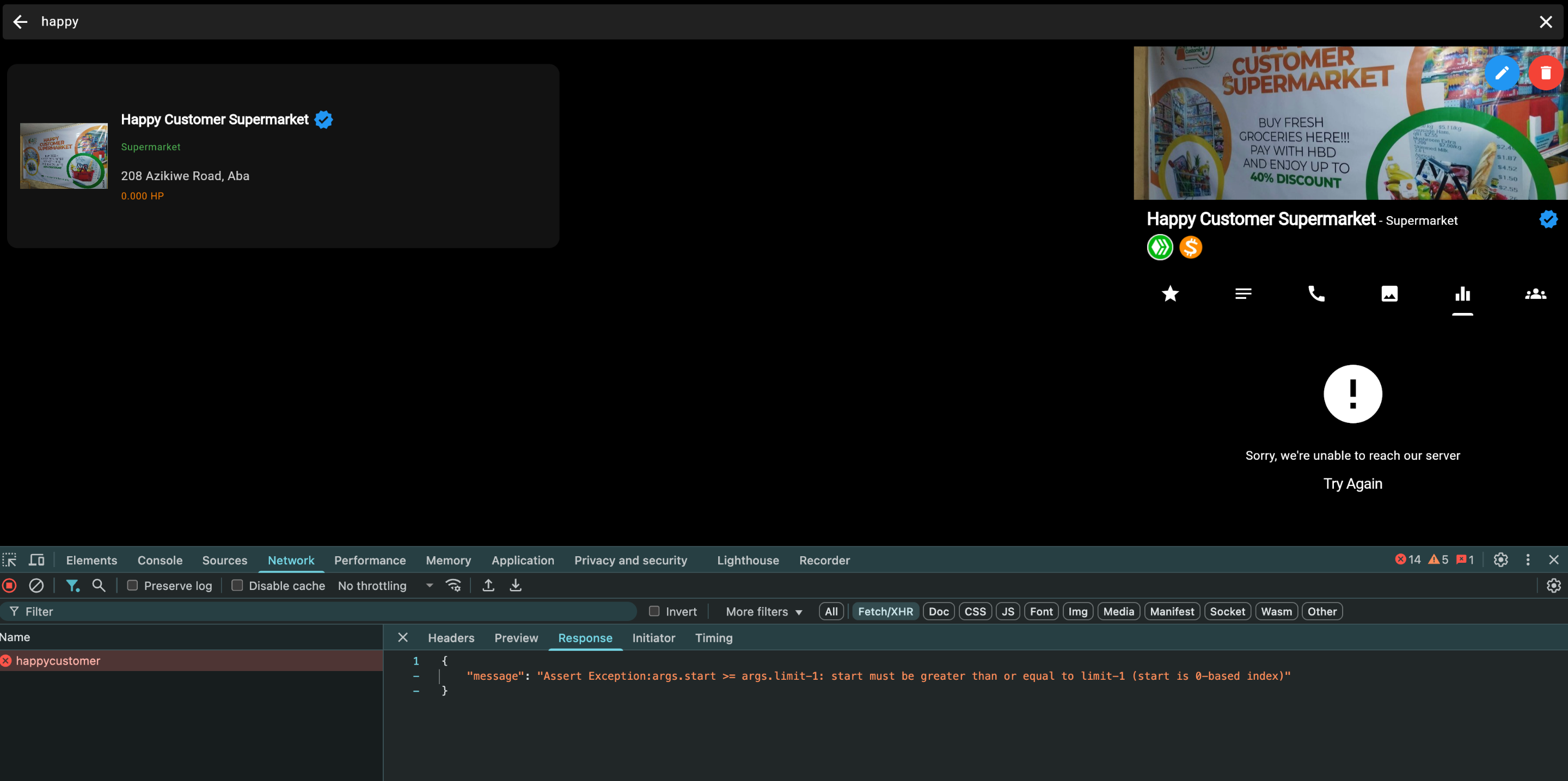The width and height of the screenshot is (1568, 781).
Task: Click the 14 errors counter
Action: pos(1407,559)
